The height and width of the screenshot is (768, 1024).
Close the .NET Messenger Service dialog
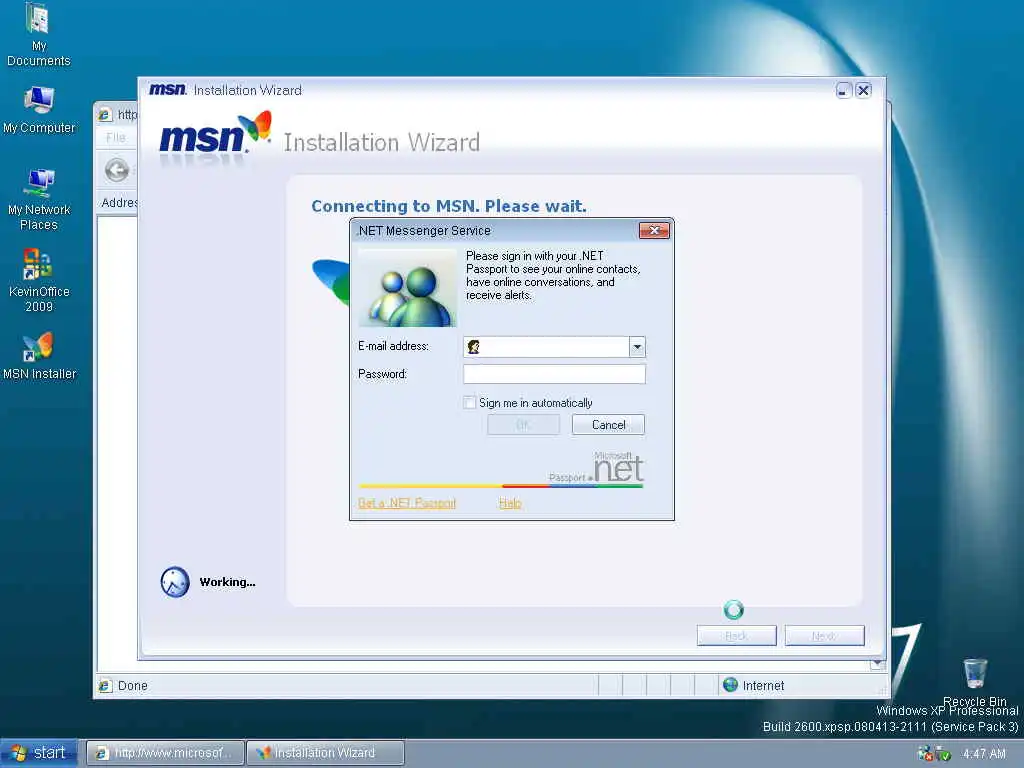[654, 231]
